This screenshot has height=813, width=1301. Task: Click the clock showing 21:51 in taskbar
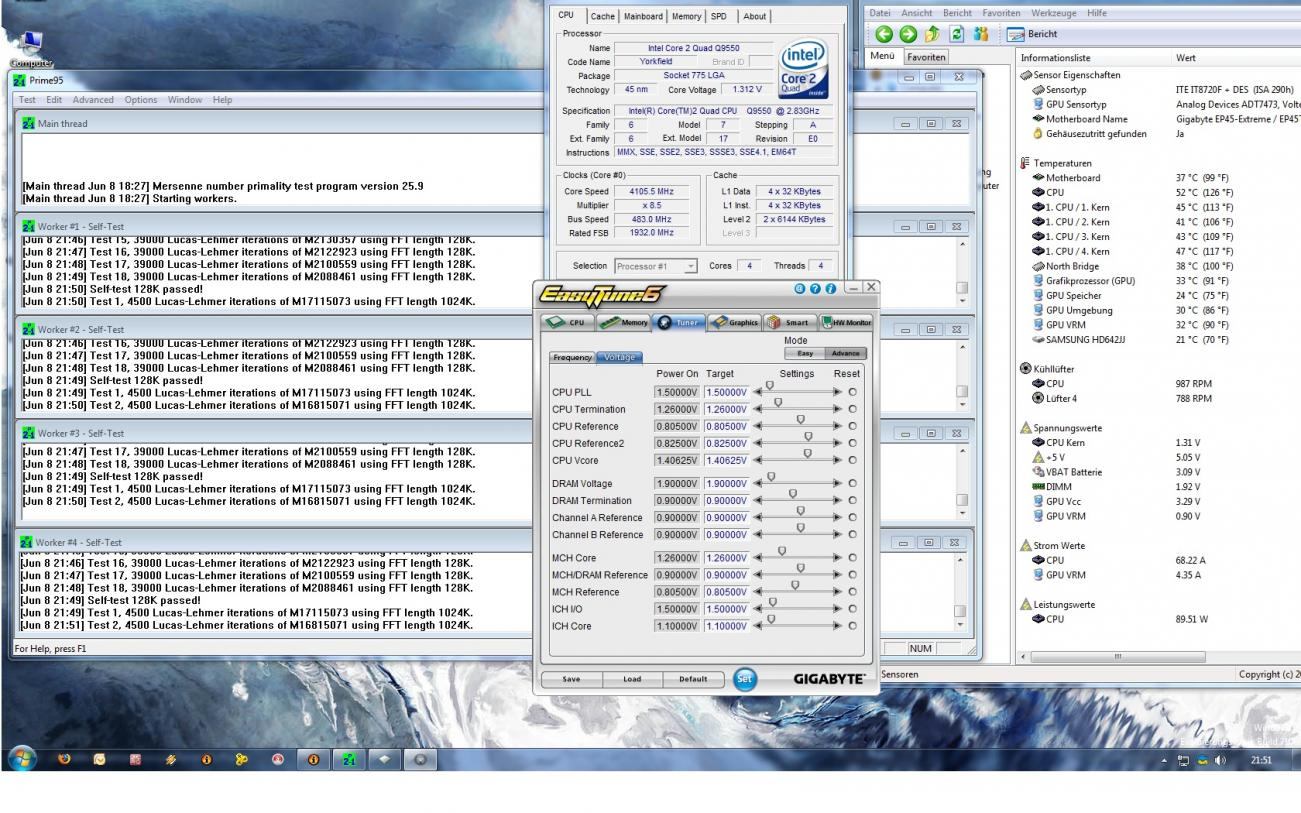1261,760
